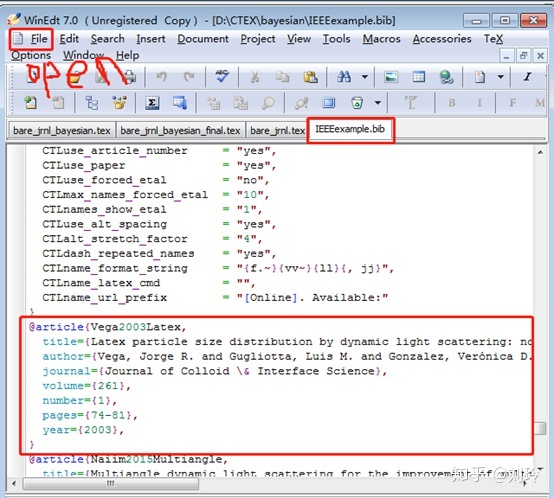Expand the Find dropdown arrow
The height and width of the screenshot is (498, 554).
pos(365,76)
